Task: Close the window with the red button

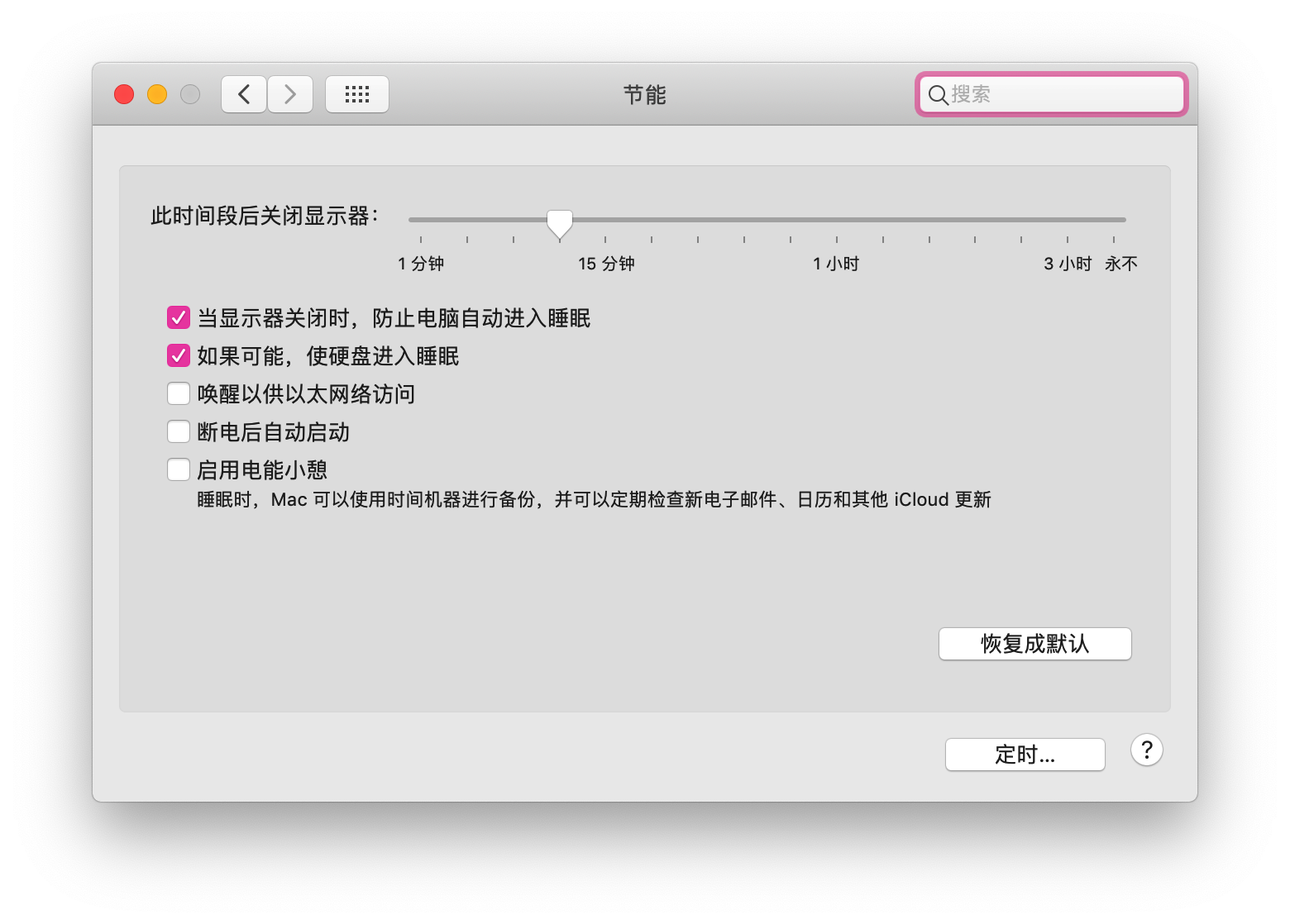Action: click(124, 94)
